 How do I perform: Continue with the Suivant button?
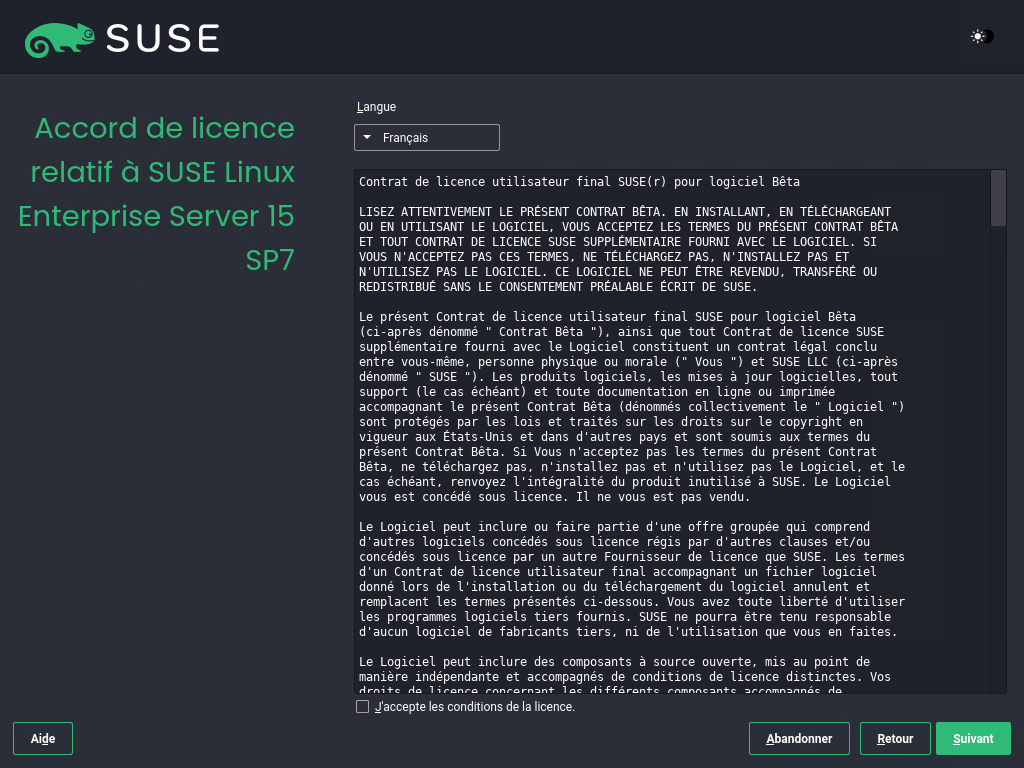pyautogui.click(x=973, y=739)
